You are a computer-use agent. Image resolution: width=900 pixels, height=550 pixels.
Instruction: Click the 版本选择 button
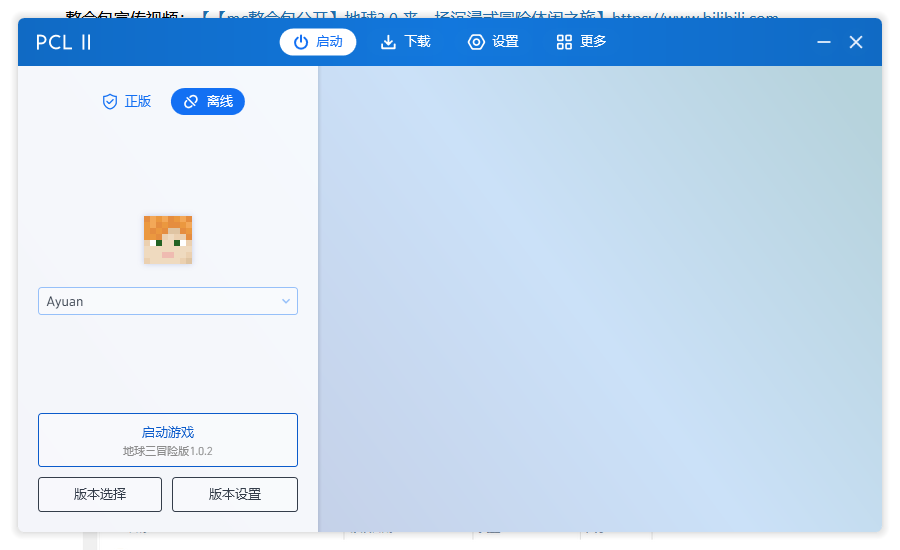100,495
